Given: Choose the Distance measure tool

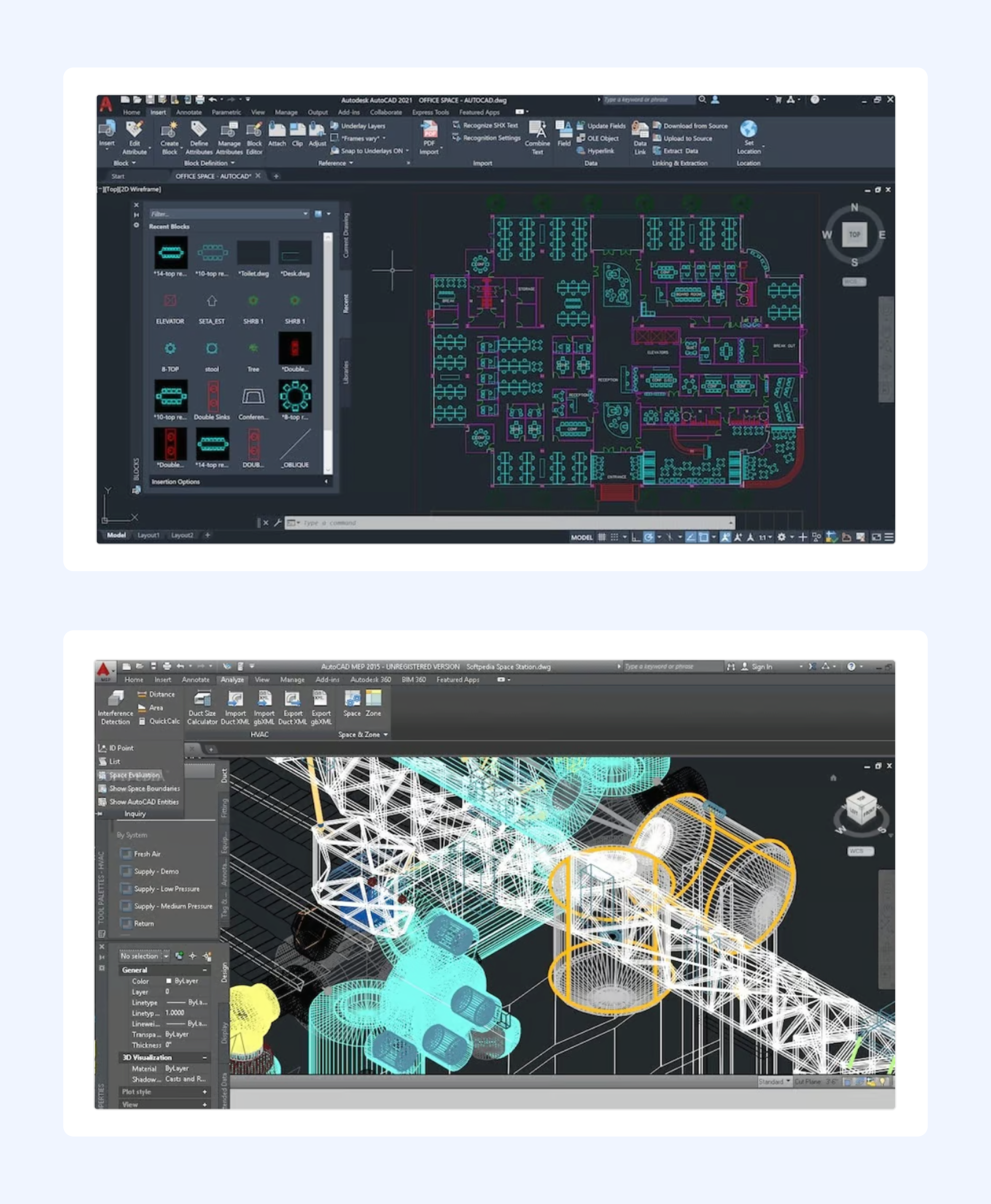Looking at the screenshot, I should click(156, 694).
